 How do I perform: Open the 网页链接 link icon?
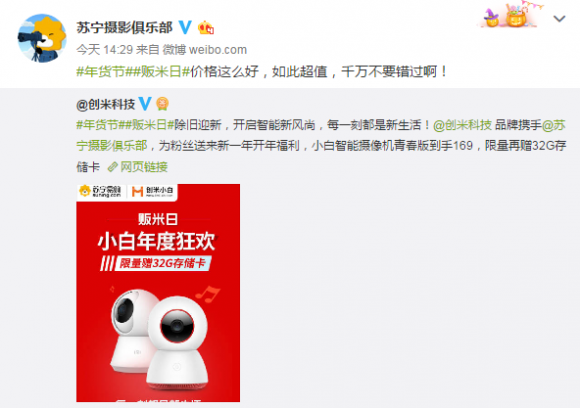point(112,167)
